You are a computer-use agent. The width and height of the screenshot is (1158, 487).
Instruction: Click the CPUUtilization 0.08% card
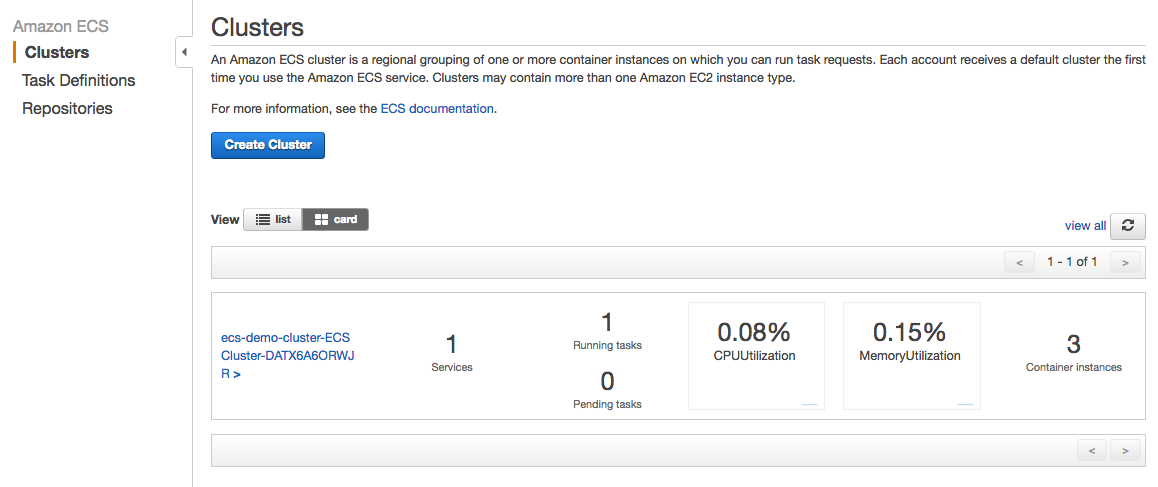756,355
